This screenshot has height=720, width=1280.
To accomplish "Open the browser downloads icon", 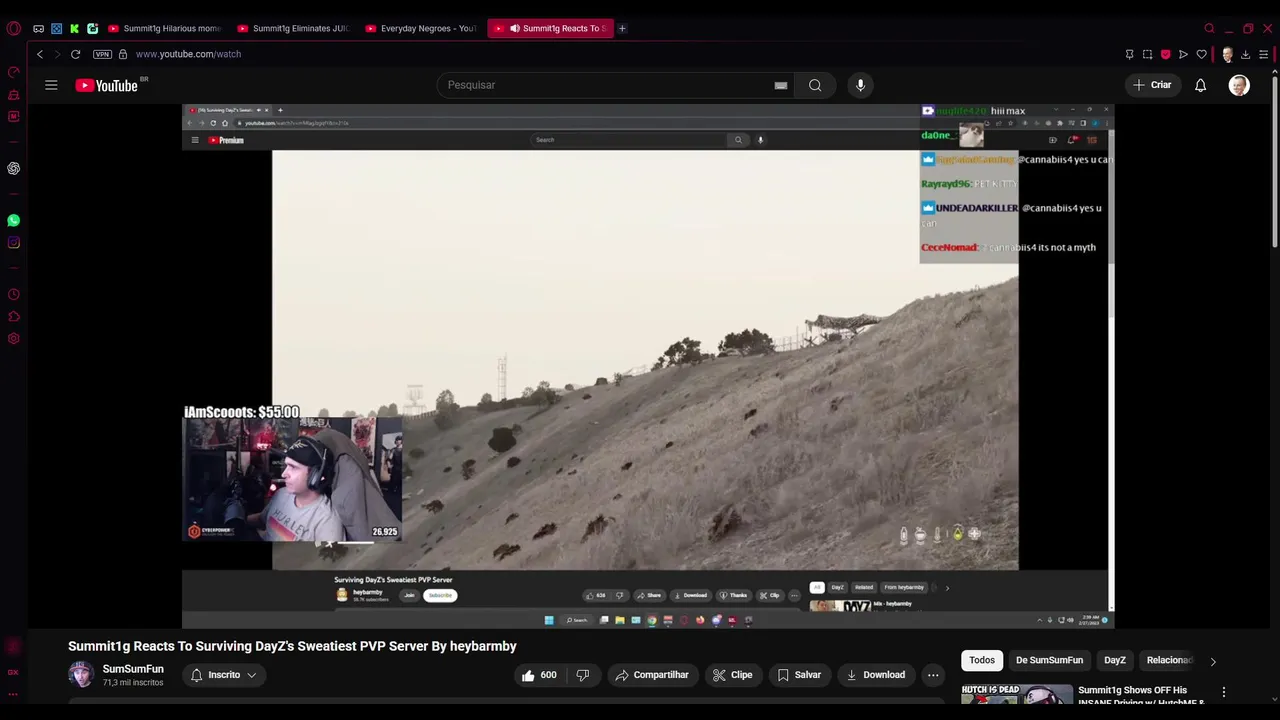I will pyautogui.click(x=1245, y=54).
